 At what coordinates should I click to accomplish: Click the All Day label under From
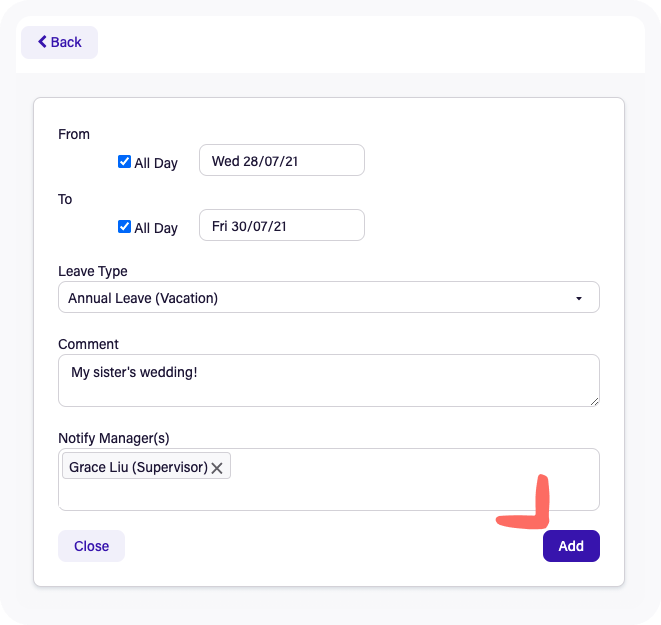coord(156,163)
